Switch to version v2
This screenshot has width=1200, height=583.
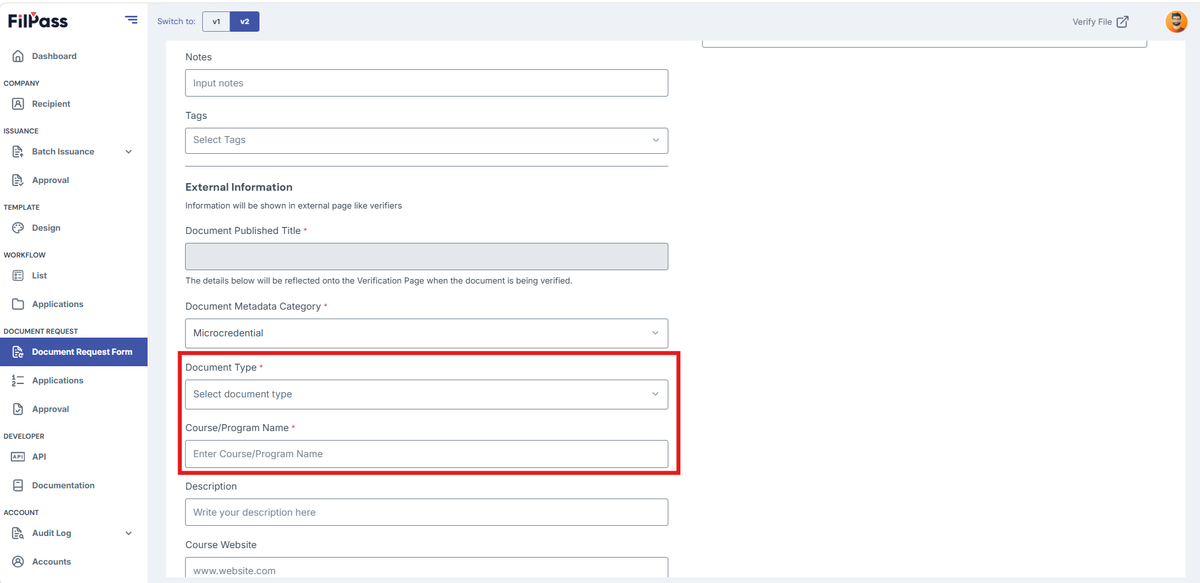tap(245, 21)
